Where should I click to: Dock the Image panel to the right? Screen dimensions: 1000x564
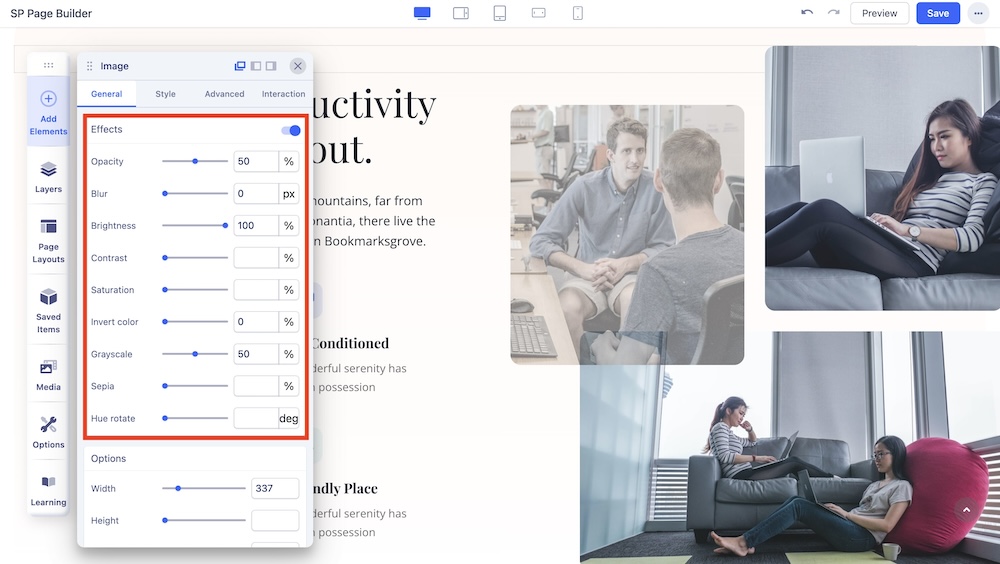pos(271,66)
